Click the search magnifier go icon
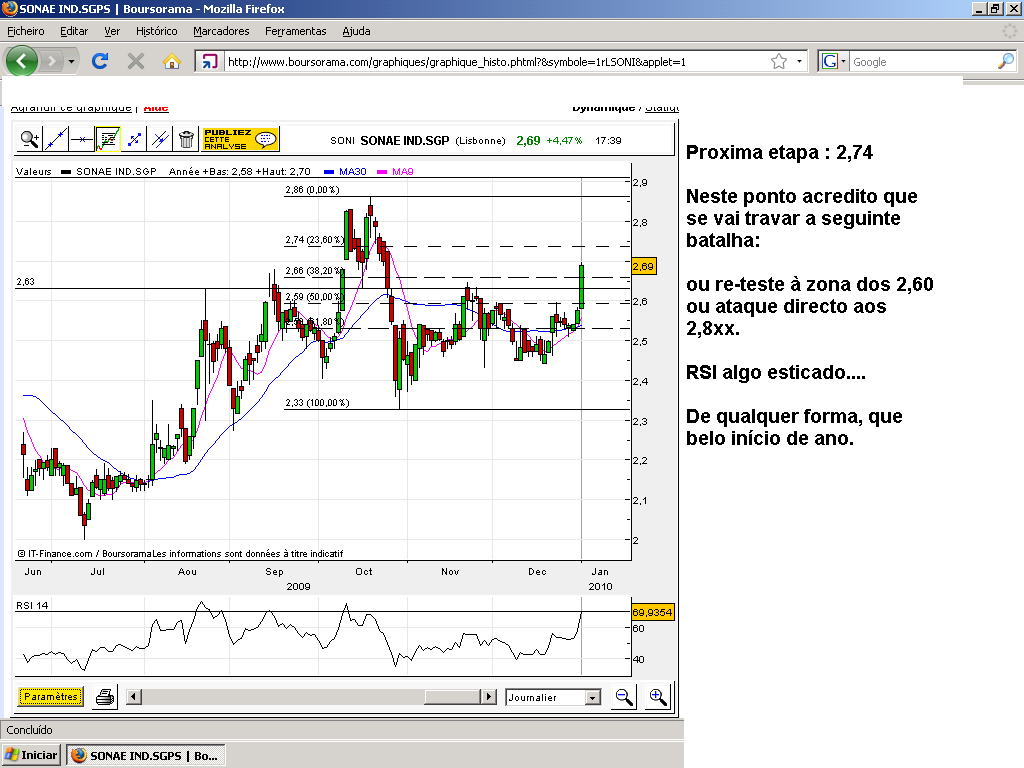Image resolution: width=1024 pixels, height=768 pixels. click(1006, 61)
